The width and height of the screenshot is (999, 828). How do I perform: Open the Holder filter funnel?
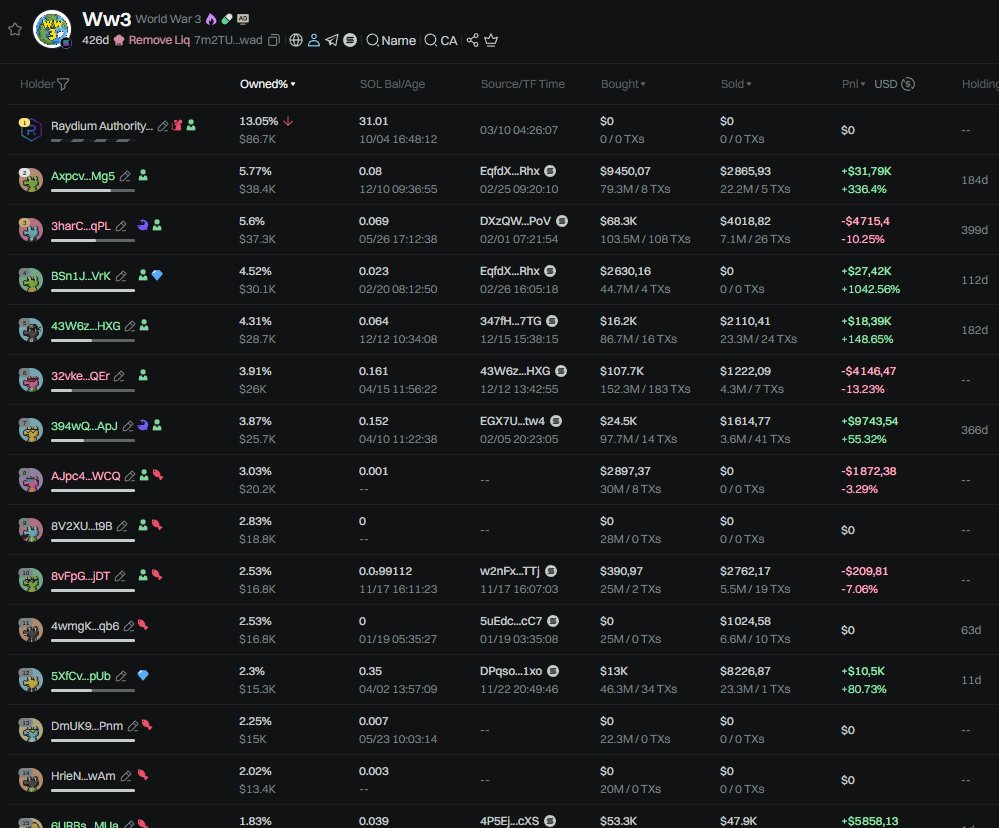62,84
